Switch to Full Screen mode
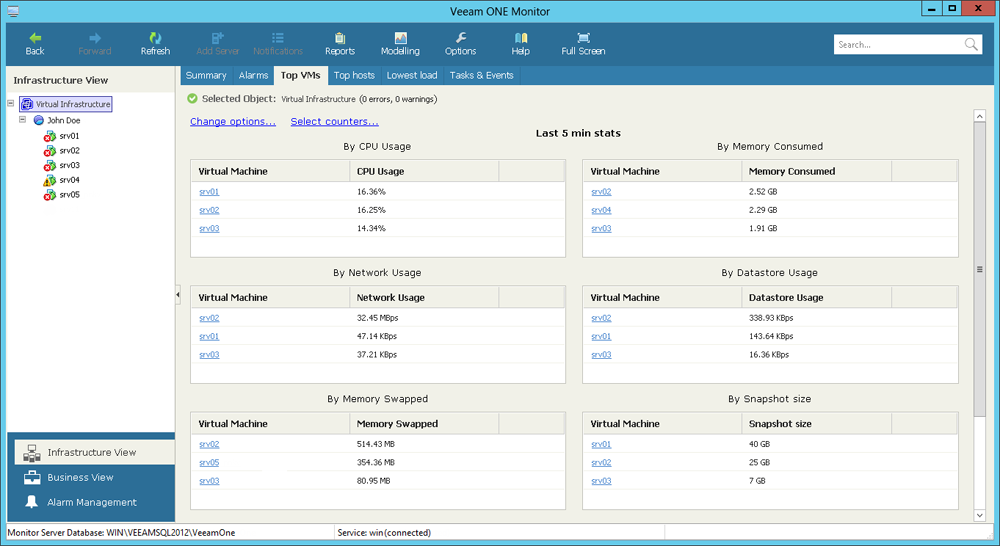The width and height of the screenshot is (1000, 546). [583, 44]
